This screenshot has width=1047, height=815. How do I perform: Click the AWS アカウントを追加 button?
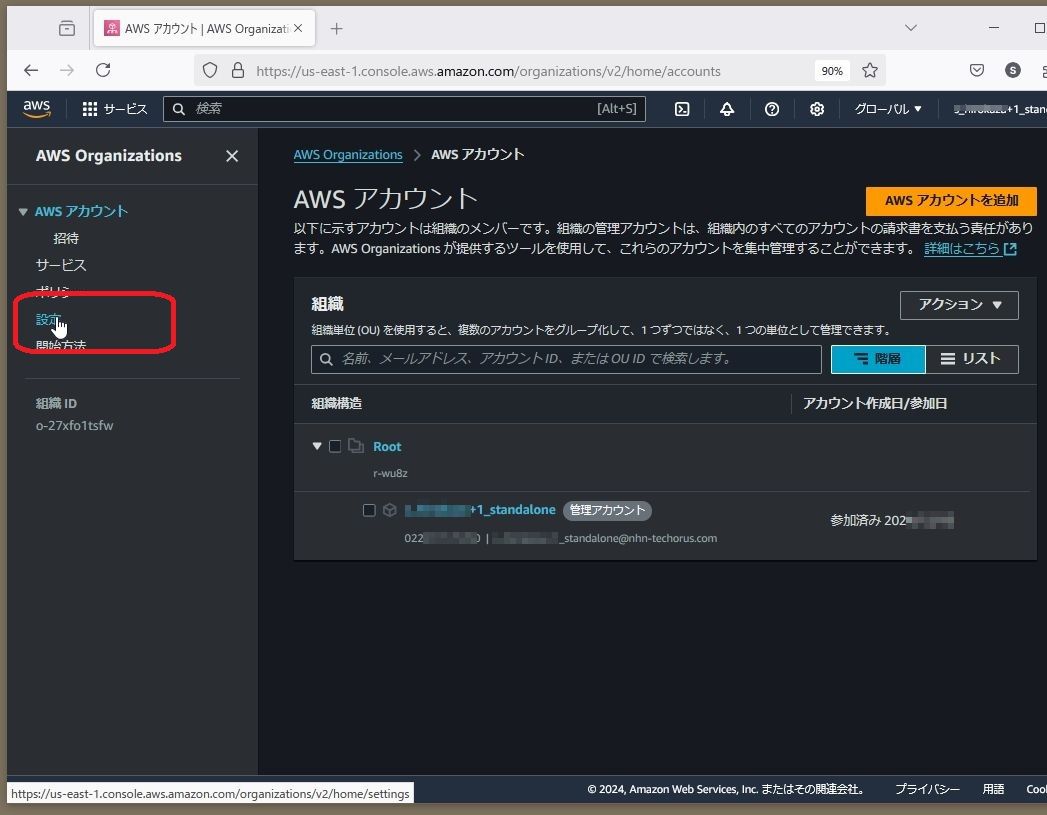coord(949,201)
